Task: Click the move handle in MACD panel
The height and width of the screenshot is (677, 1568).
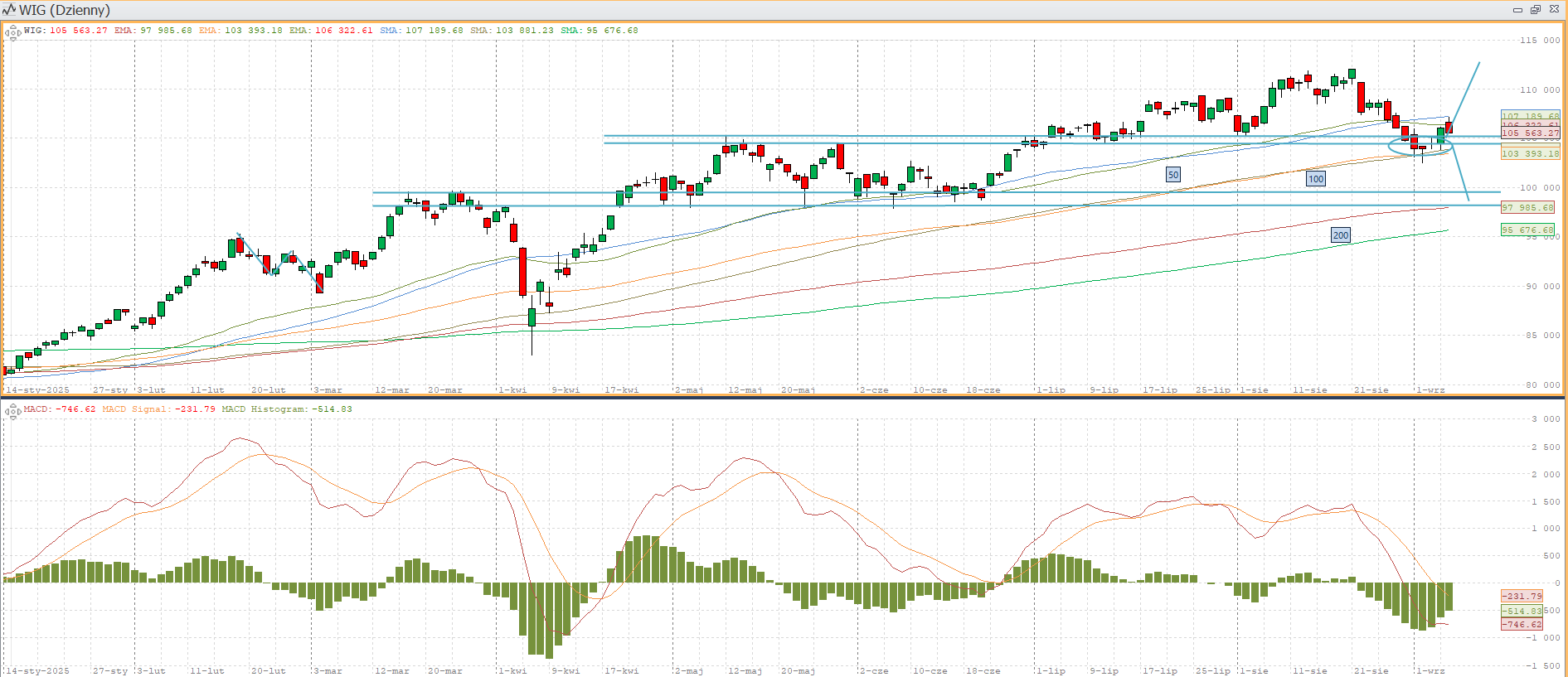Action: [12, 411]
